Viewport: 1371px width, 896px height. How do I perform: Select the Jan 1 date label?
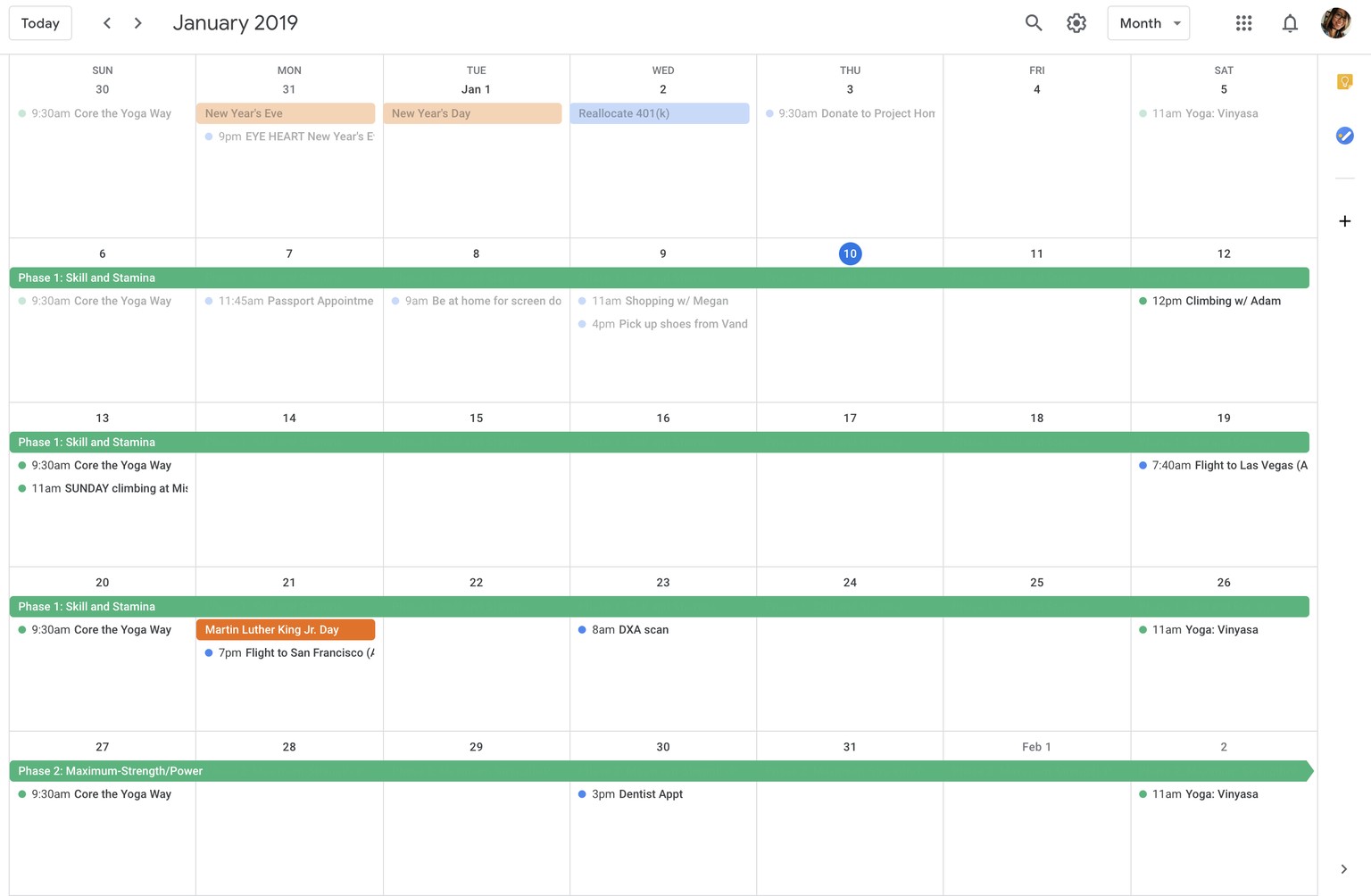pyautogui.click(x=476, y=89)
